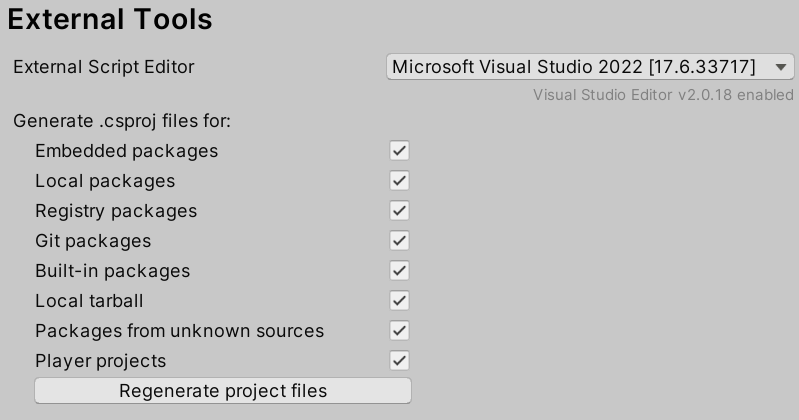Click the External Tools heading
The image size is (799, 420).
[110, 19]
